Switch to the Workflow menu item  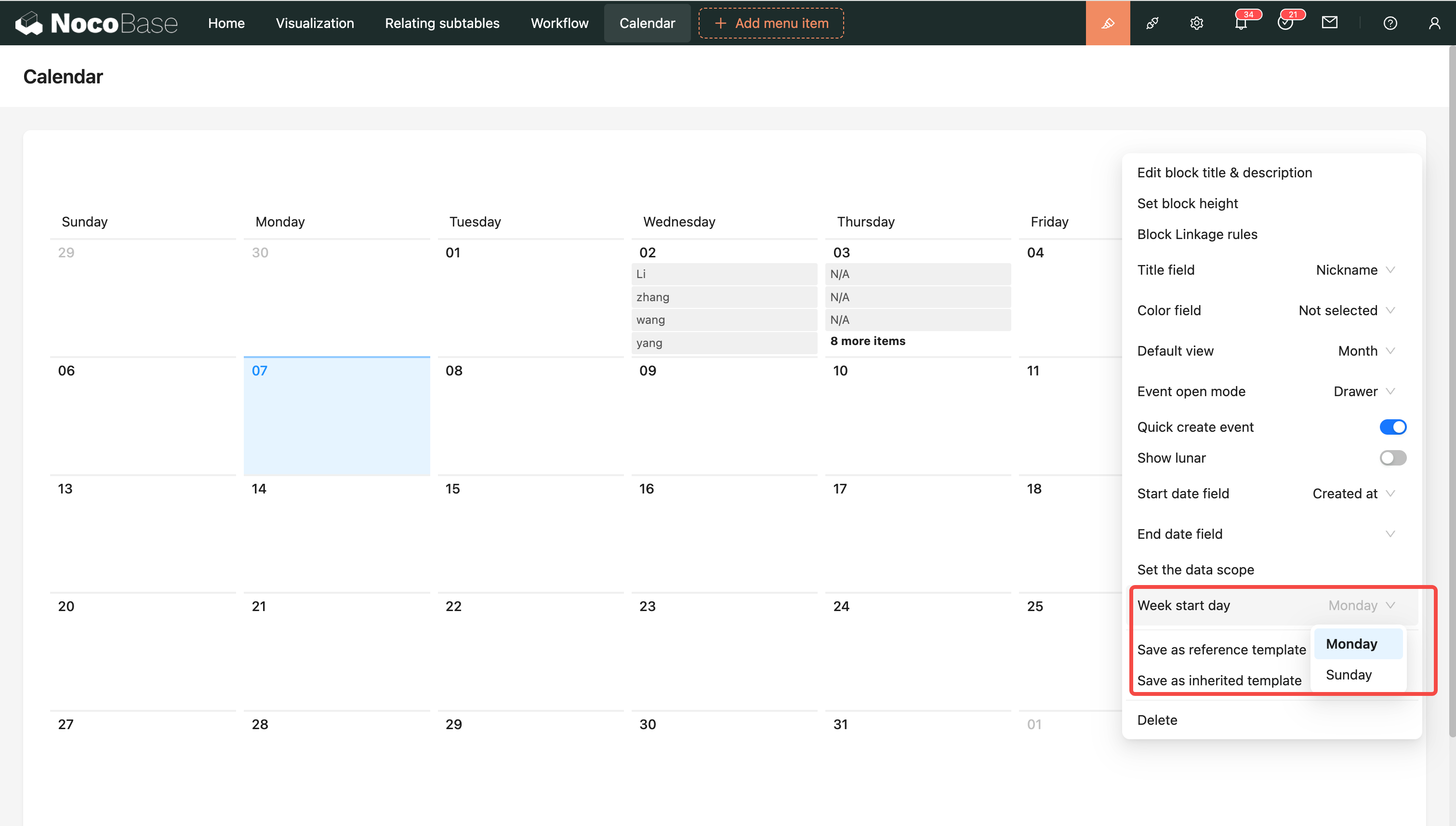coord(559,23)
